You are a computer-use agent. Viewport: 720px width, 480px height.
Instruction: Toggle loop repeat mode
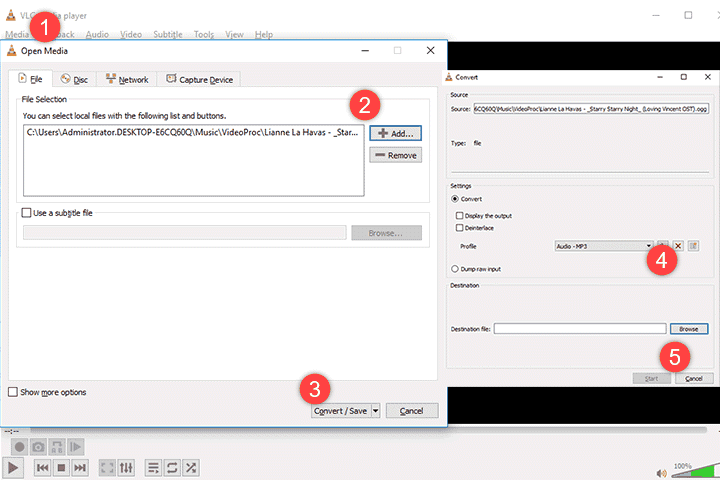tap(172, 468)
